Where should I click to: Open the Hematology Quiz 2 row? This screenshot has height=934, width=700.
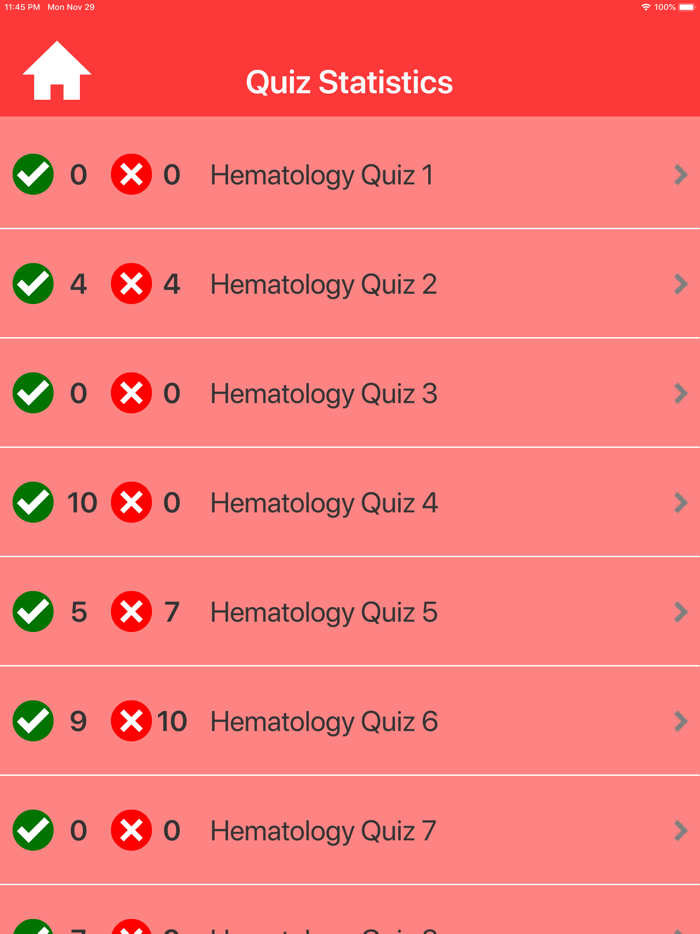(350, 284)
